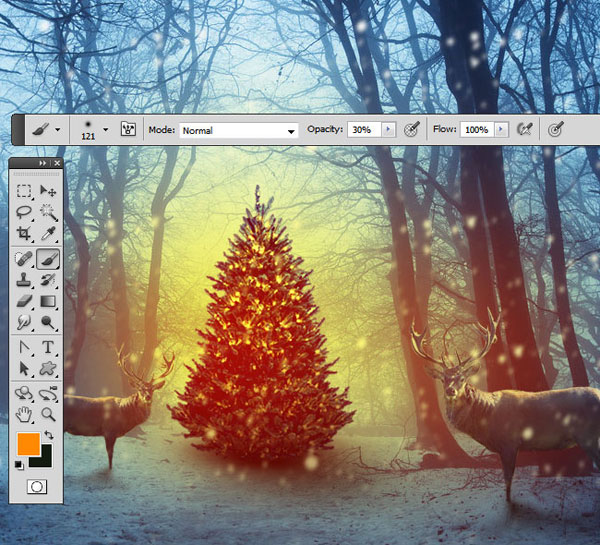This screenshot has height=545, width=600.
Task: Select the Healing Brush tool
Action: click(x=24, y=259)
